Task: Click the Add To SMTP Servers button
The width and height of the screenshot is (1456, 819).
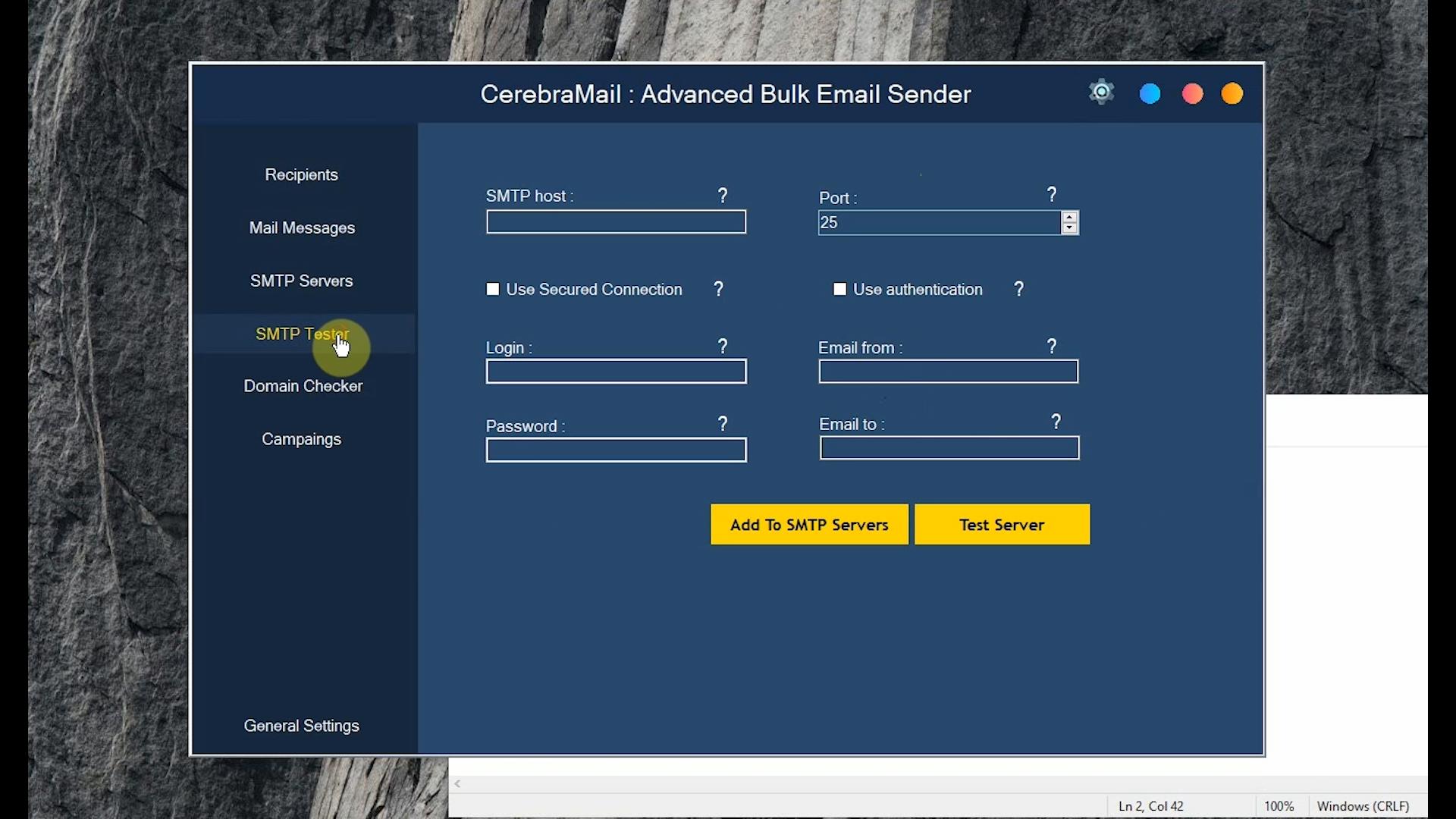Action: [x=808, y=524]
